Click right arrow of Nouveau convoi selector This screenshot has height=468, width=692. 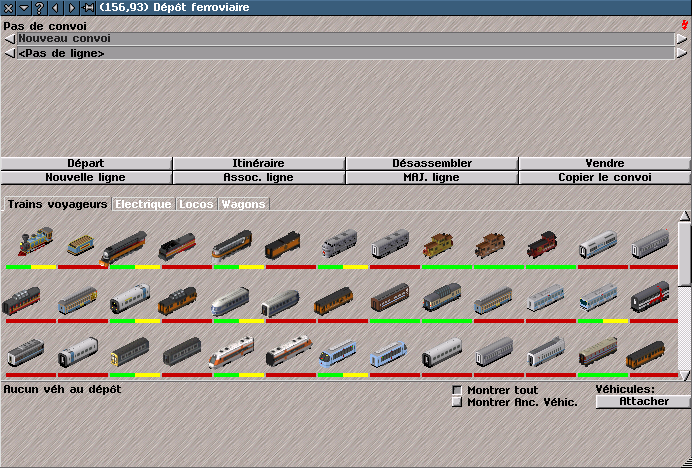click(682, 39)
